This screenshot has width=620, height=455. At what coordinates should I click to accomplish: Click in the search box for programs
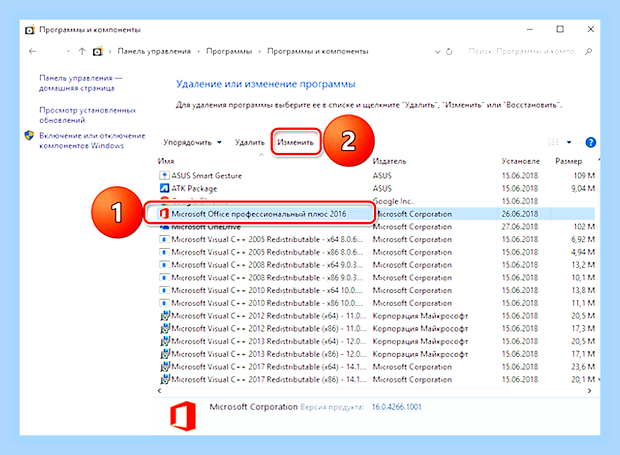click(523, 51)
